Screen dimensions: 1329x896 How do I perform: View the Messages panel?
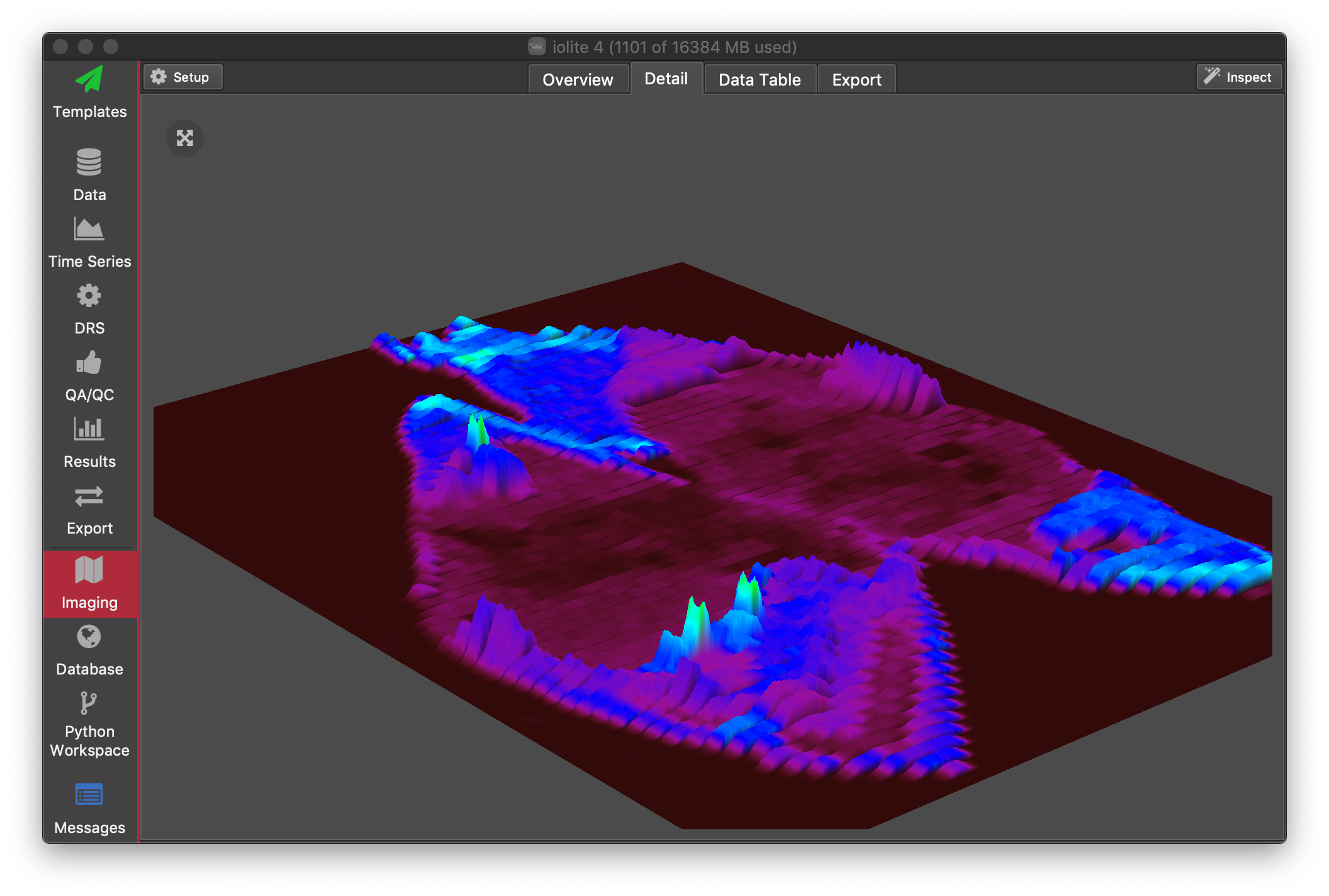pos(89,808)
